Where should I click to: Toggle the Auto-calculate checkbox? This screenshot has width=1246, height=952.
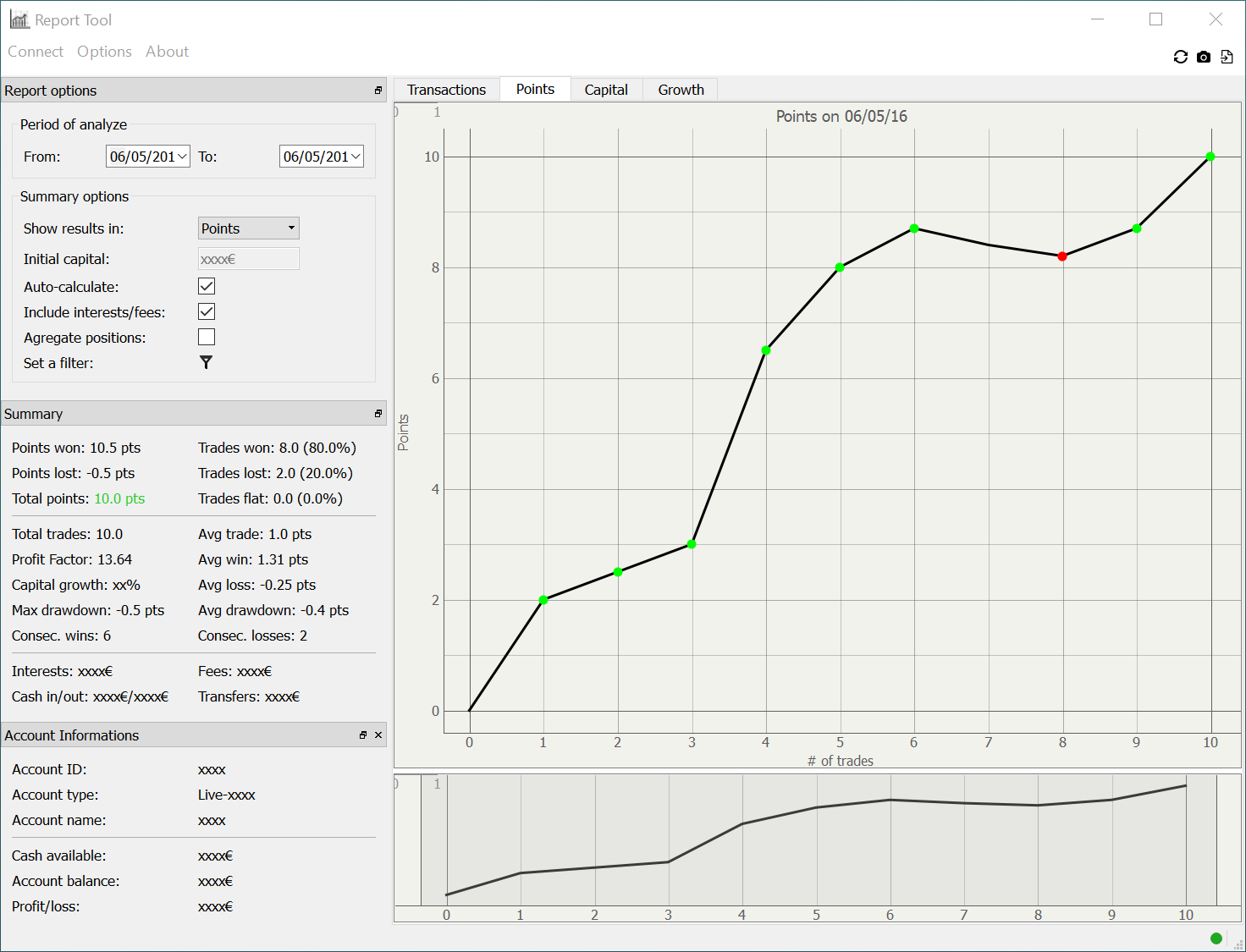(x=207, y=286)
